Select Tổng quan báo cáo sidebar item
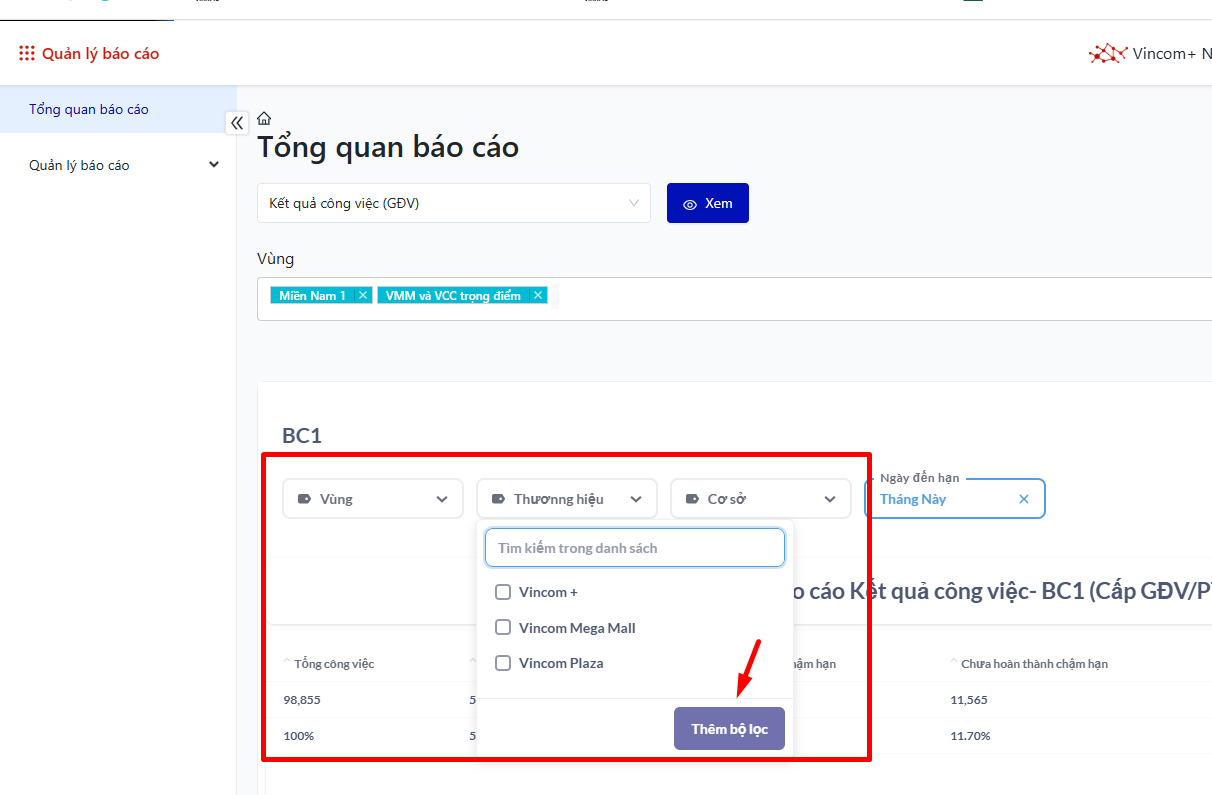This screenshot has height=795, width=1212. 89,109
